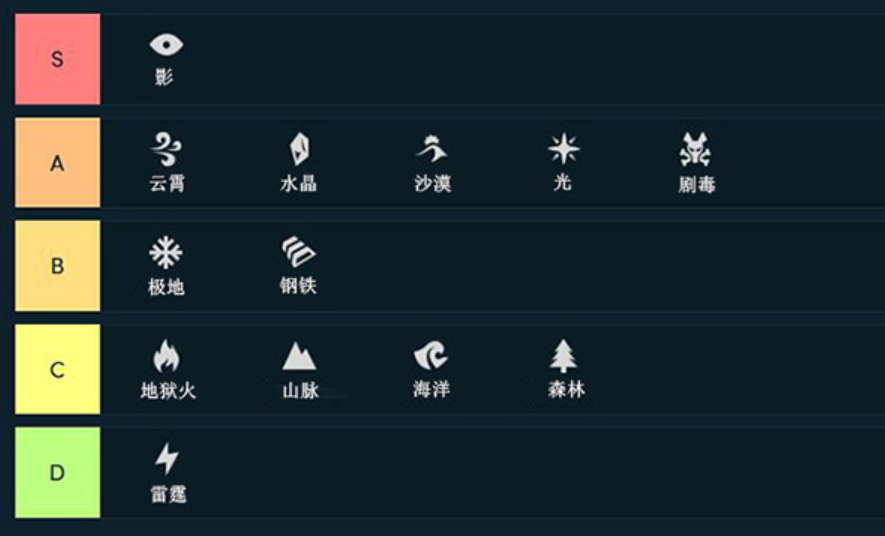The image size is (885, 536).
Task: Click the red S tier label
Action: (57, 59)
